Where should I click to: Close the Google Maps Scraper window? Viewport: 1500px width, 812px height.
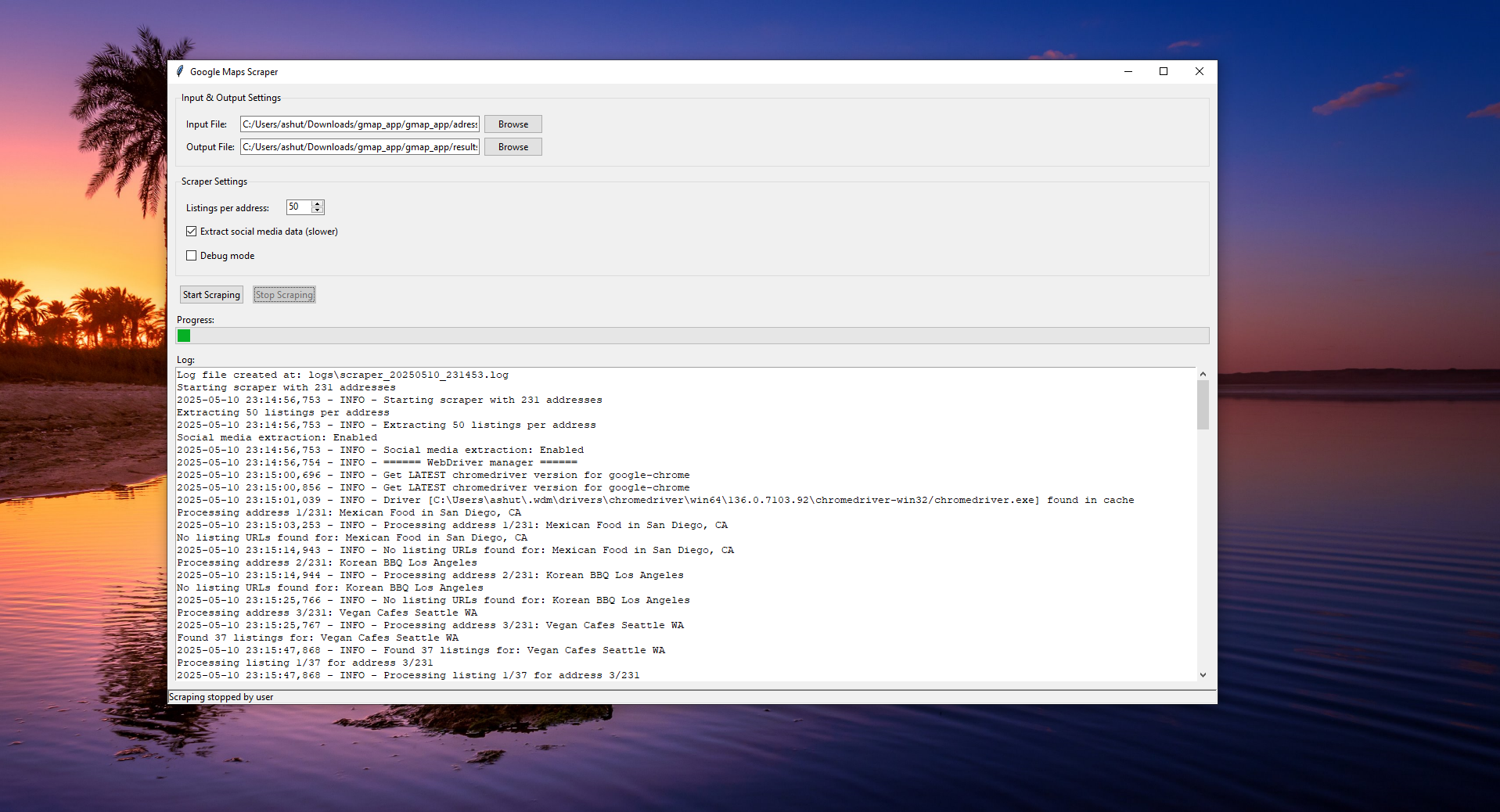click(x=1200, y=71)
